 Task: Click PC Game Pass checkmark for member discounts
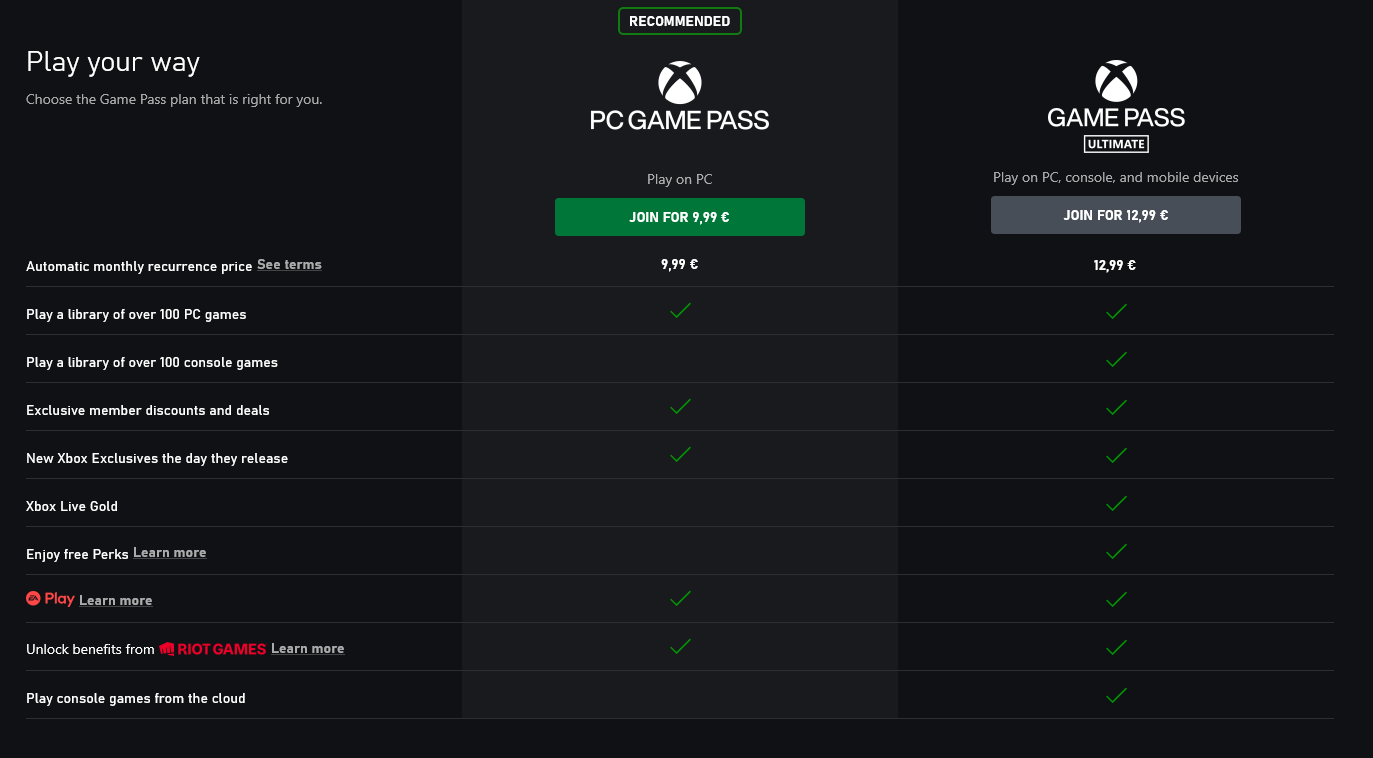pos(680,407)
